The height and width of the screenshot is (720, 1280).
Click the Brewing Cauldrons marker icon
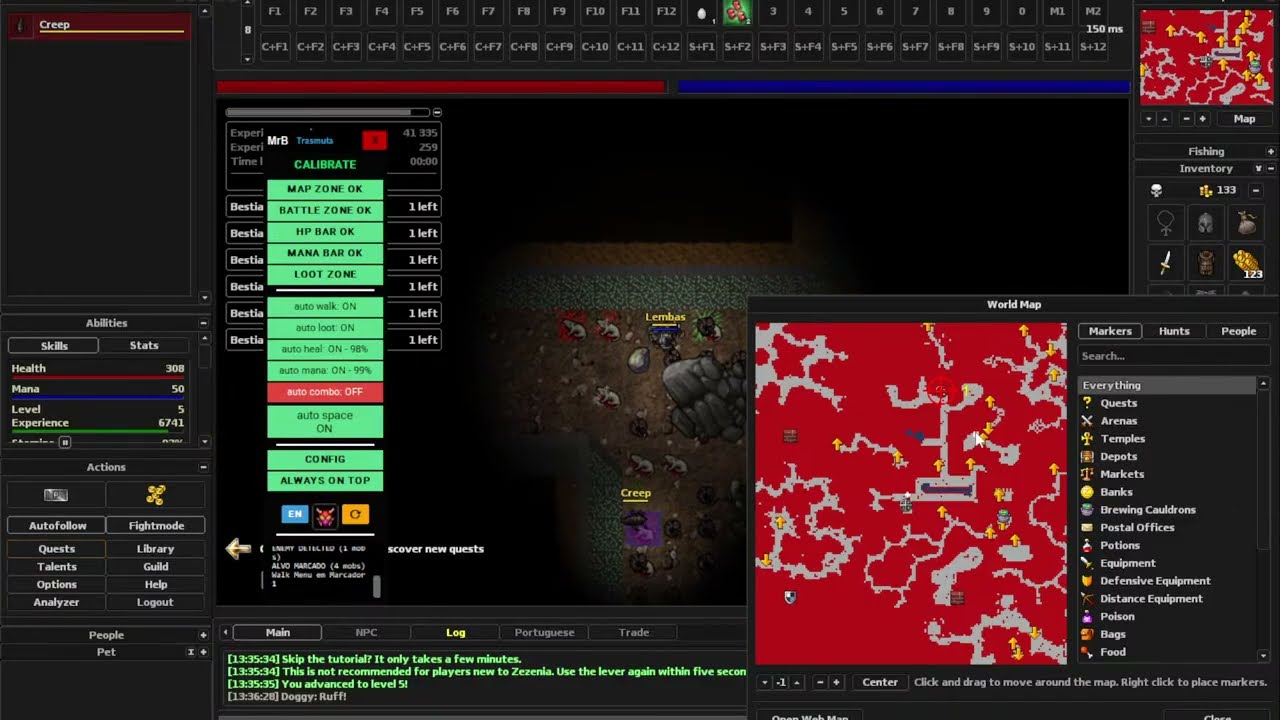pos(1087,510)
